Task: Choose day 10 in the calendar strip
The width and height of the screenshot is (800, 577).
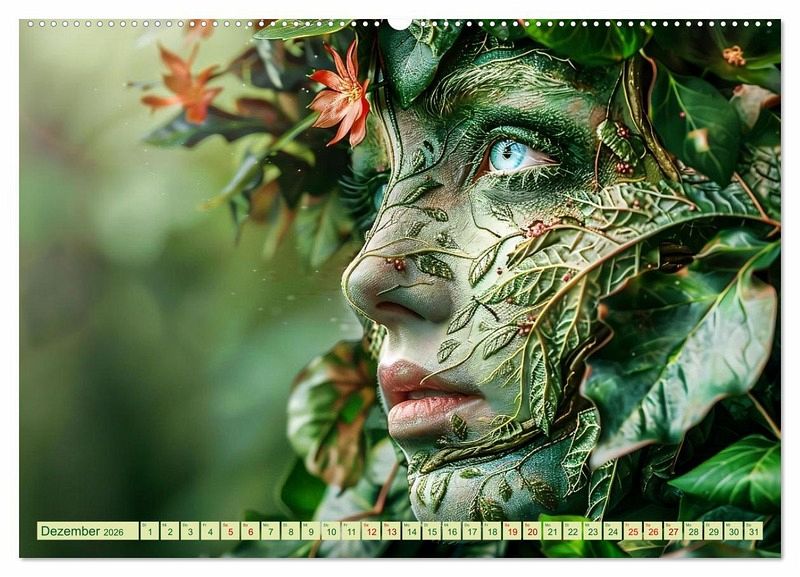Action: coord(331,531)
